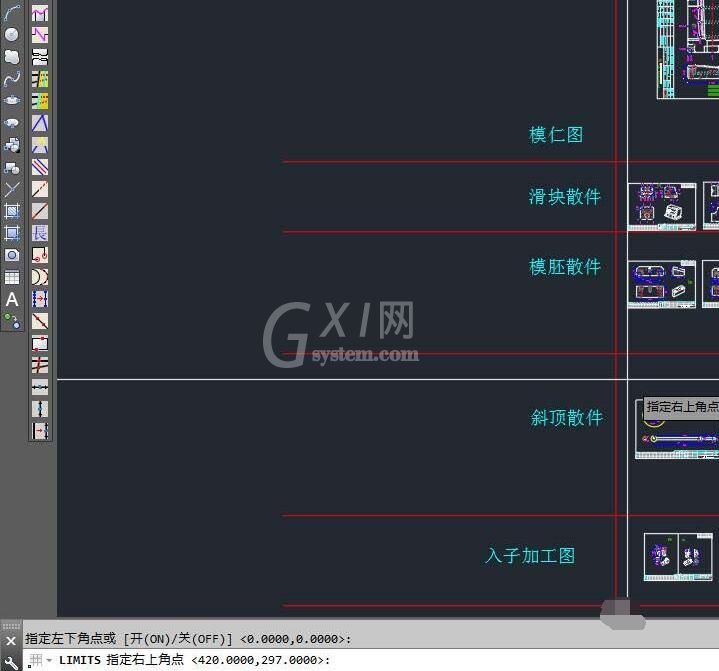Click the red crossed-lines trim icon
The height and width of the screenshot is (671, 719).
point(40,365)
